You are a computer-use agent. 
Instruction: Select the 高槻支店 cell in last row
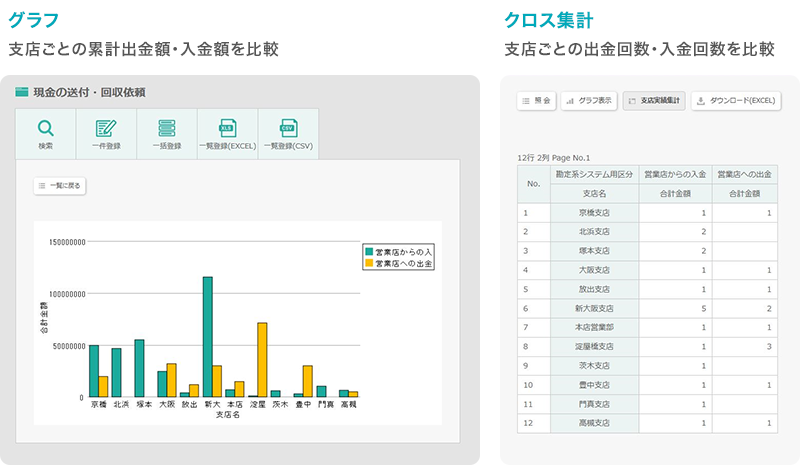pos(594,423)
